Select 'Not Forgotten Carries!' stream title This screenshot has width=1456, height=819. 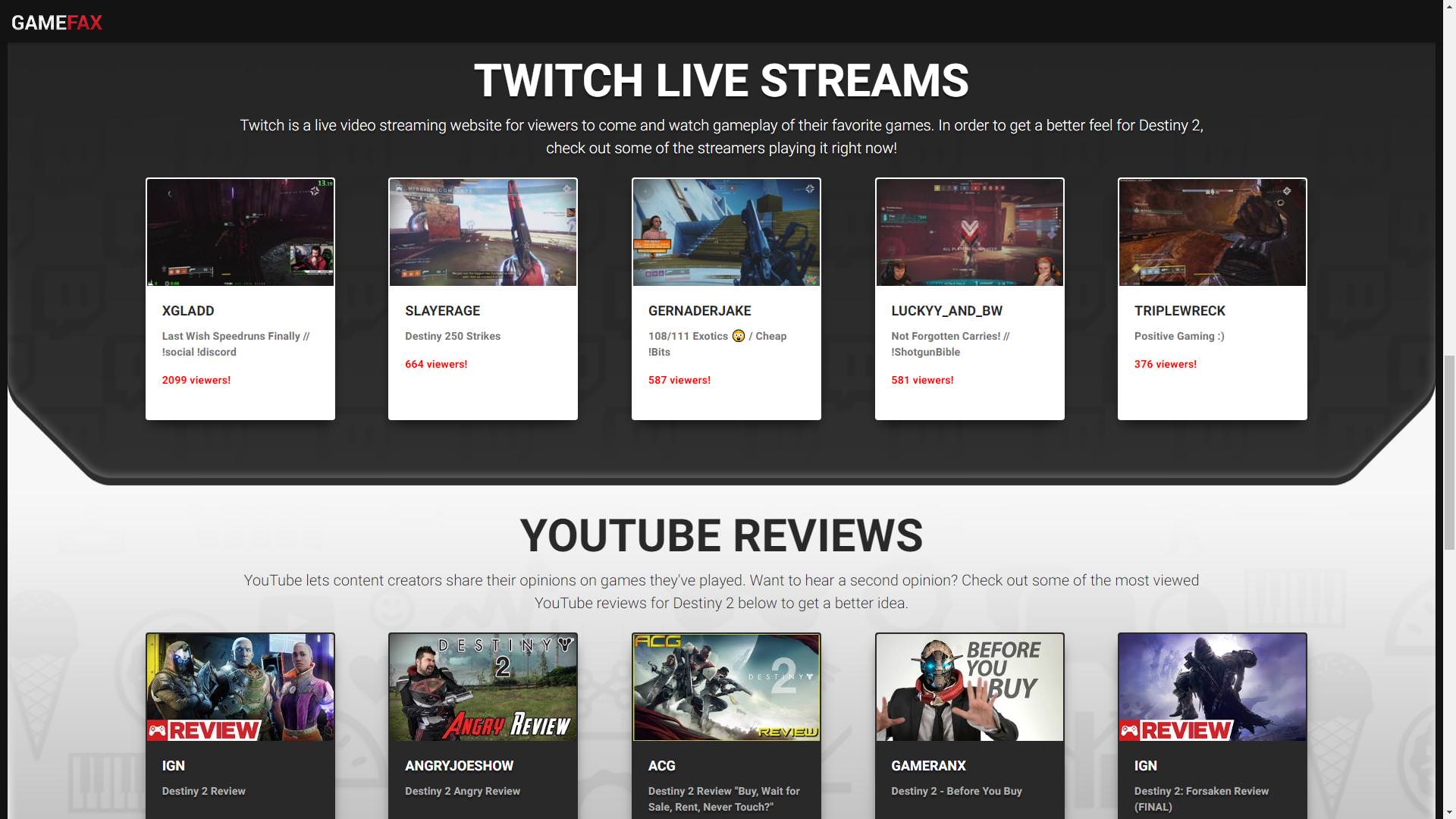pyautogui.click(x=950, y=344)
